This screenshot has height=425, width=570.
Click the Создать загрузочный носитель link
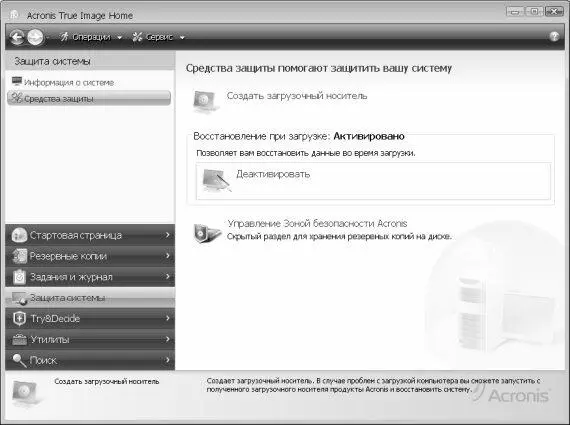point(297,96)
